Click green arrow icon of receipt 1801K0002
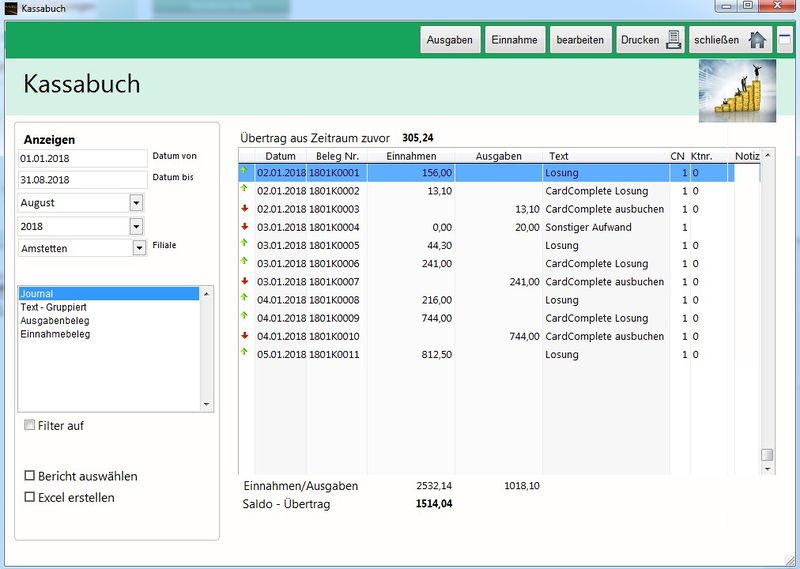 [245, 190]
